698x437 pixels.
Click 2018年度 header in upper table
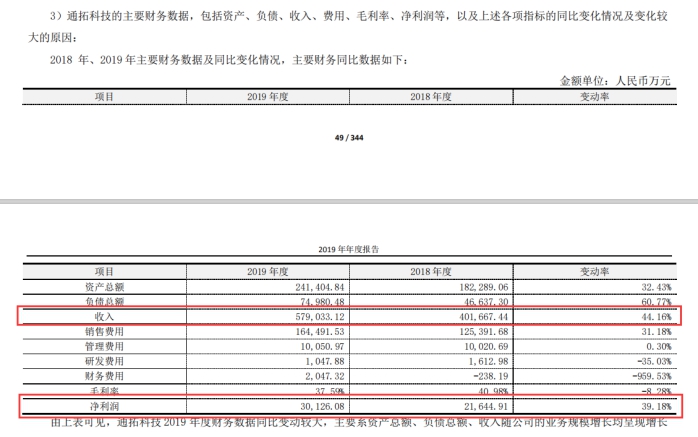coord(431,97)
